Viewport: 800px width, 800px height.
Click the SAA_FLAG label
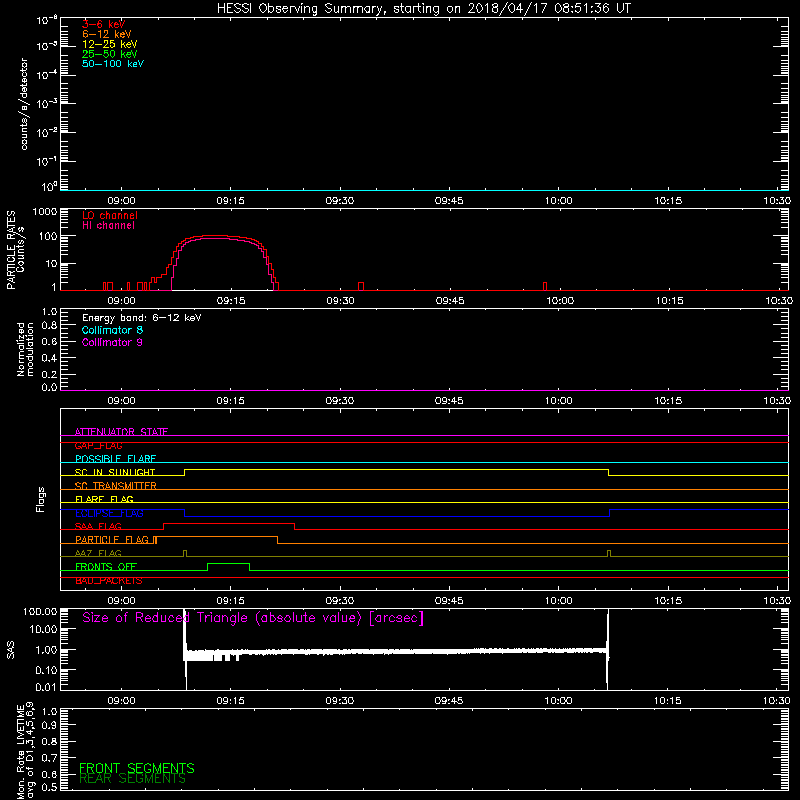98,526
